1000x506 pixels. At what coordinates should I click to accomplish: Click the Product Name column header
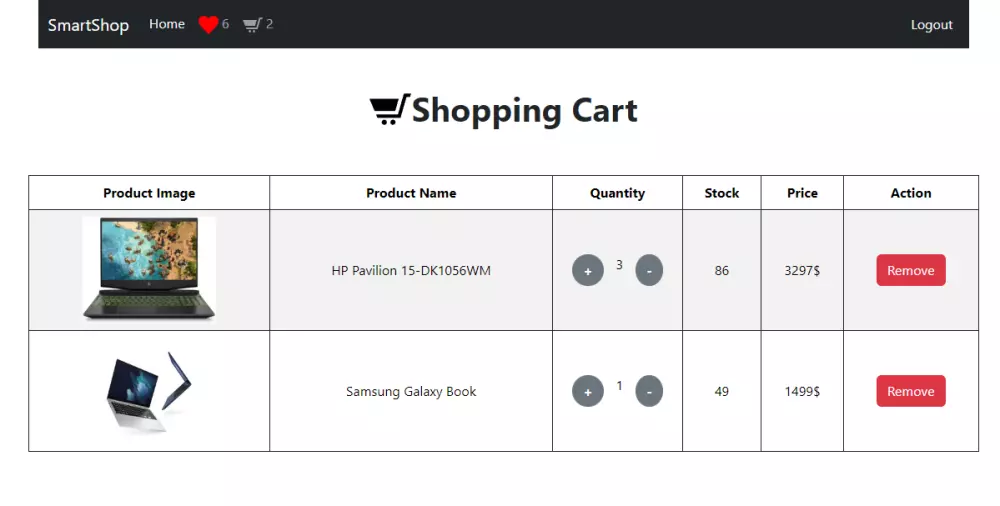pyautogui.click(x=411, y=193)
